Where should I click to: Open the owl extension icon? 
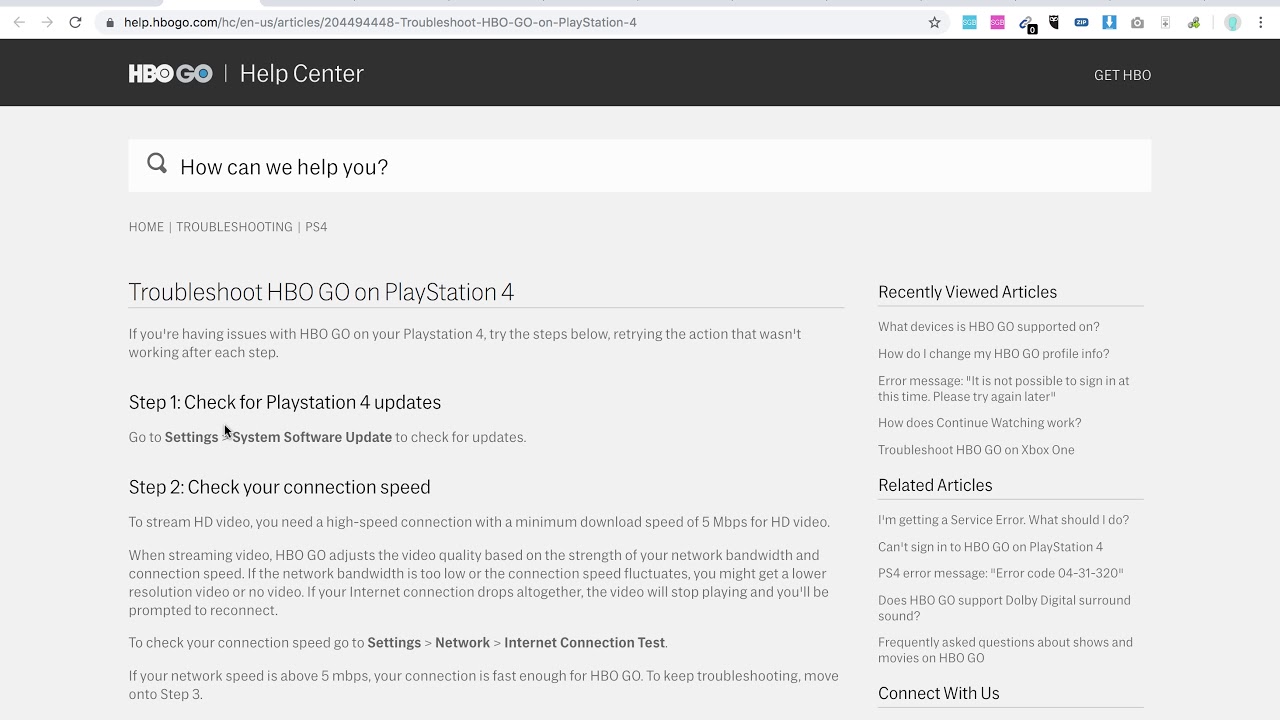pyautogui.click(x=1053, y=22)
